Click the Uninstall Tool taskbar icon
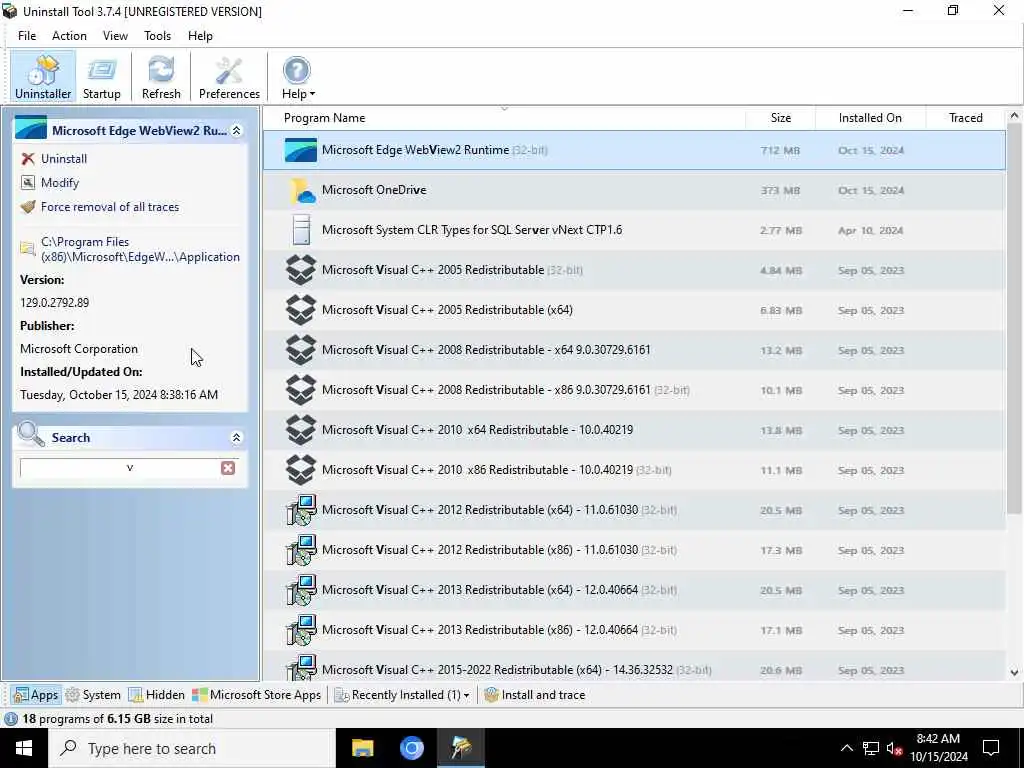Viewport: 1024px width, 768px height. [461, 748]
